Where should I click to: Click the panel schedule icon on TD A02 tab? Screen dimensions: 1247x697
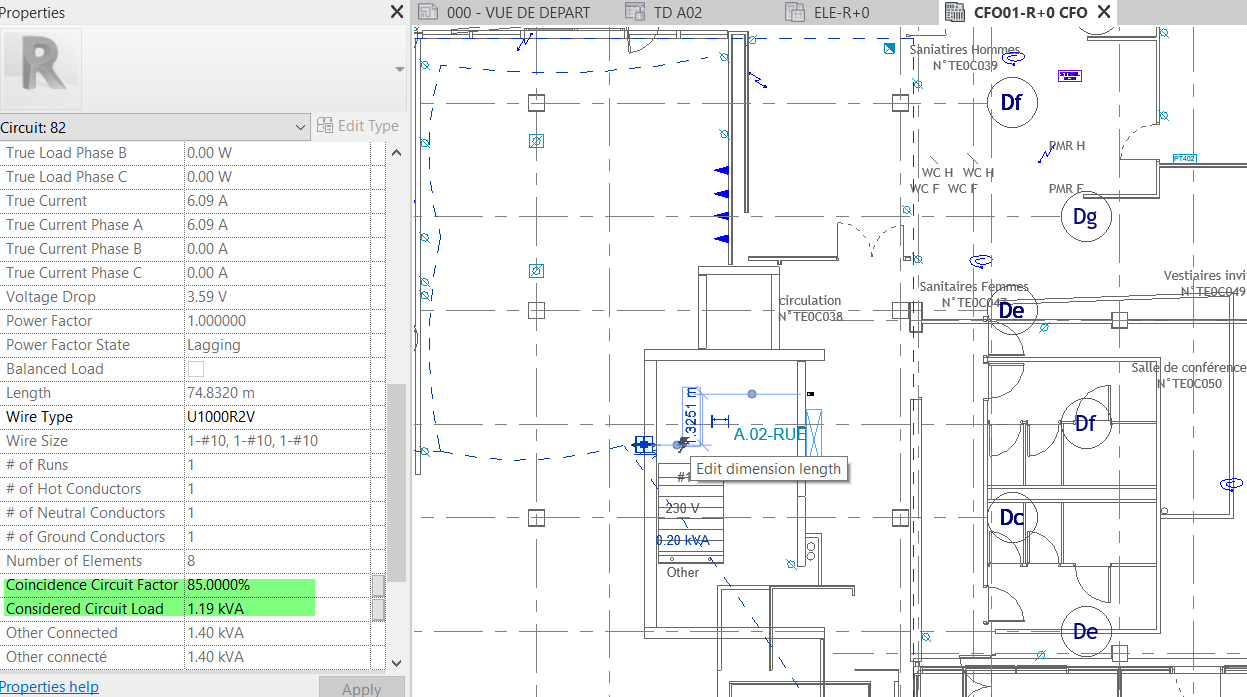(x=634, y=11)
